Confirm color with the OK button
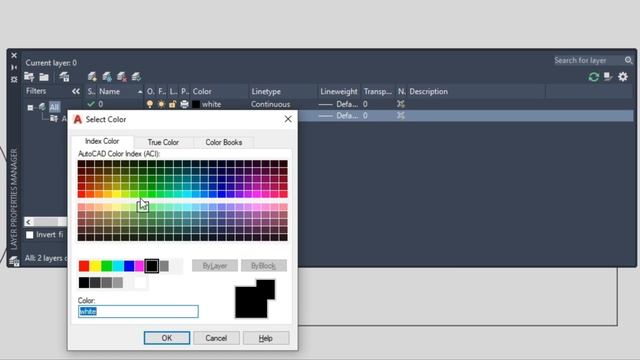Image resolution: width=640 pixels, height=360 pixels. (167, 338)
